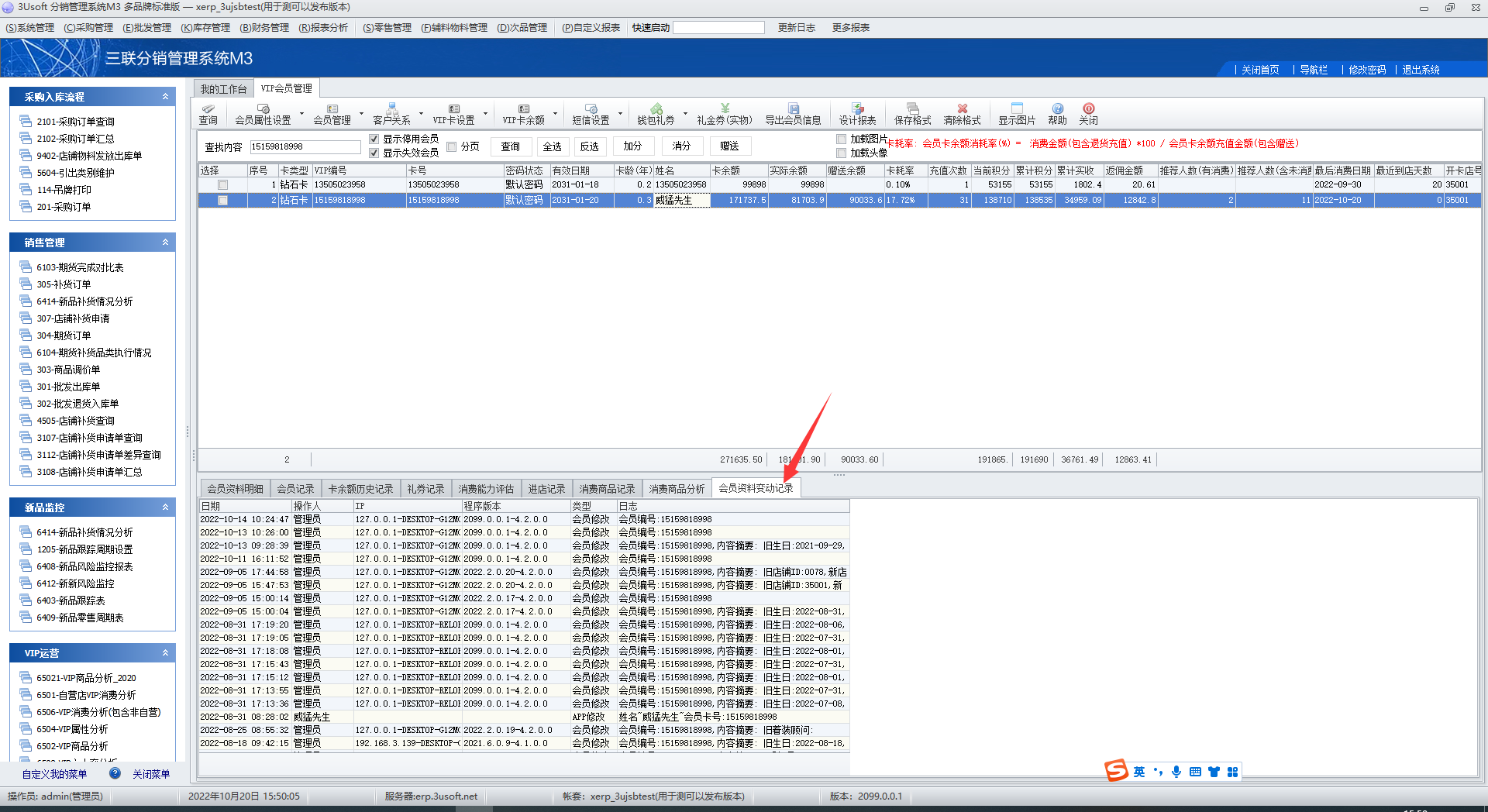Image resolution: width=1488 pixels, height=812 pixels.
Task: Click the Sogou input method logo
Action: (x=1116, y=770)
